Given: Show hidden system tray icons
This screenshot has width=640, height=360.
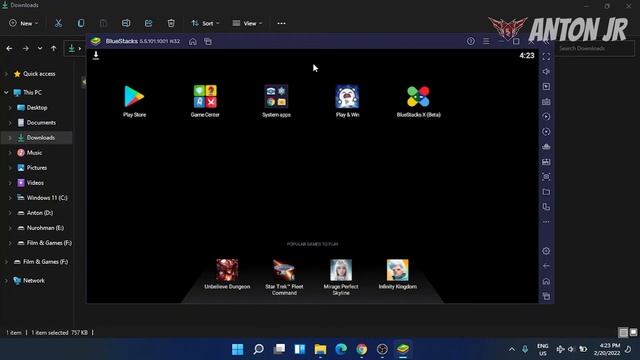Looking at the screenshot, I should 511,349.
